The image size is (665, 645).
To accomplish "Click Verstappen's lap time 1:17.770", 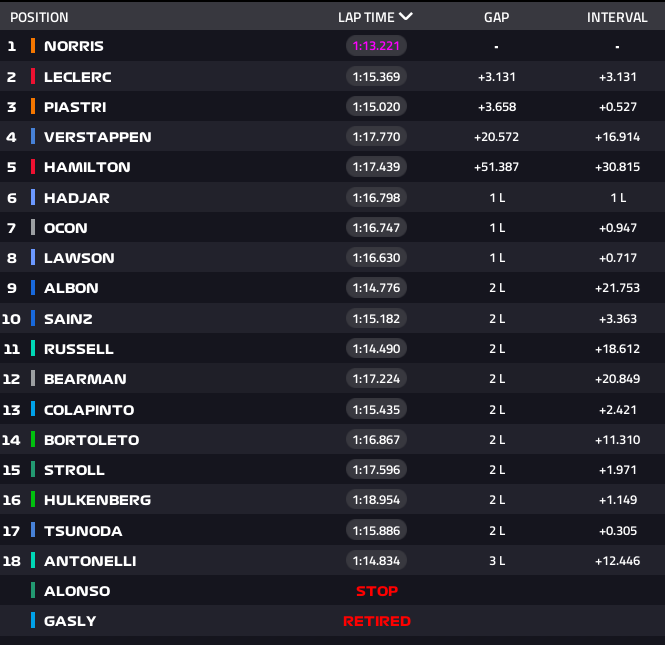I will point(377,137).
